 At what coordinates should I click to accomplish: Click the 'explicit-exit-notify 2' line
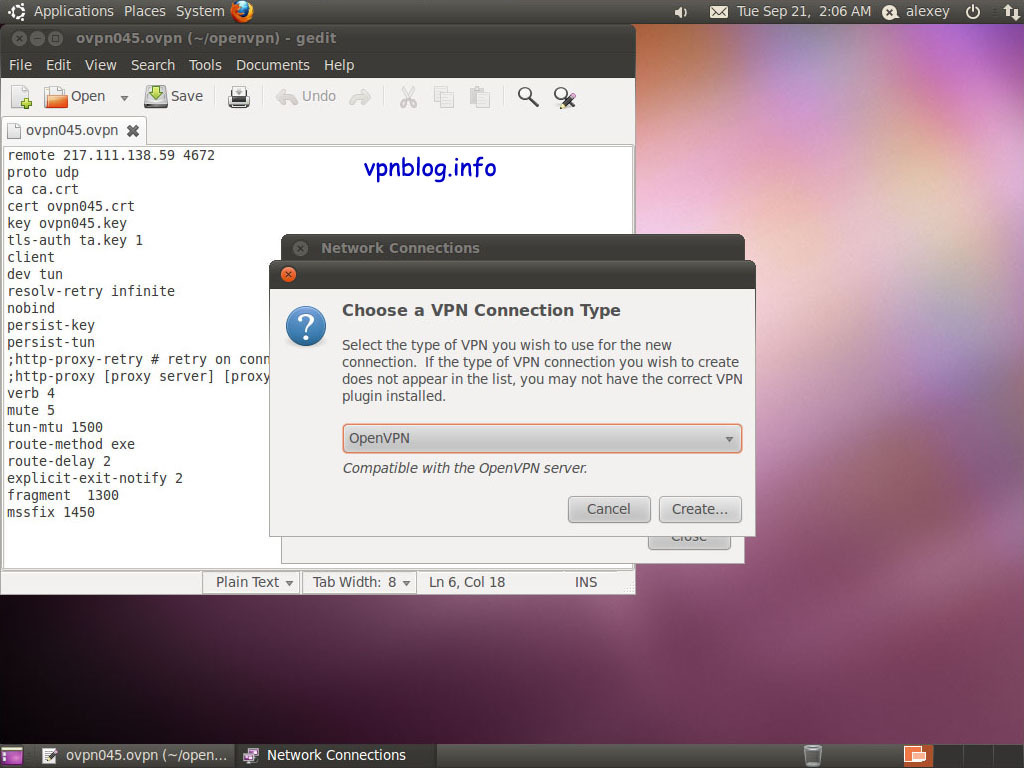(95, 478)
